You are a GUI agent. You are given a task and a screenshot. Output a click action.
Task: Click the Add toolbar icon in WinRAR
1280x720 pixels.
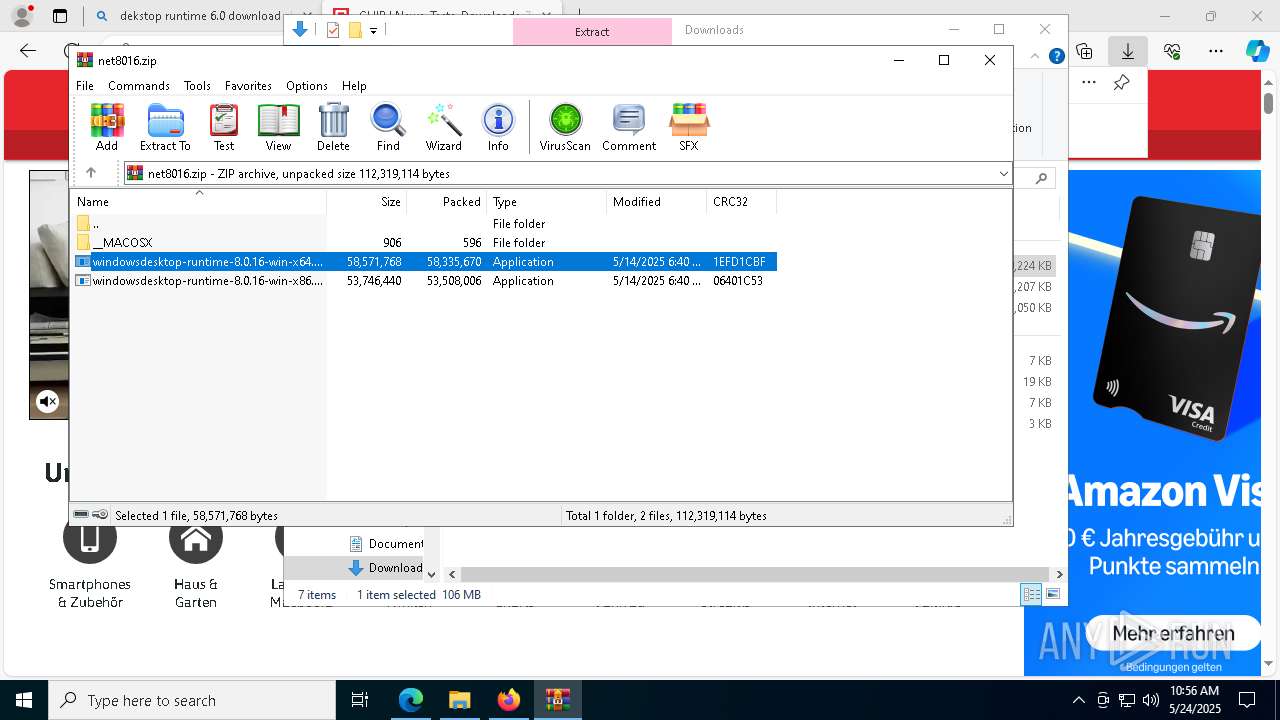107,127
